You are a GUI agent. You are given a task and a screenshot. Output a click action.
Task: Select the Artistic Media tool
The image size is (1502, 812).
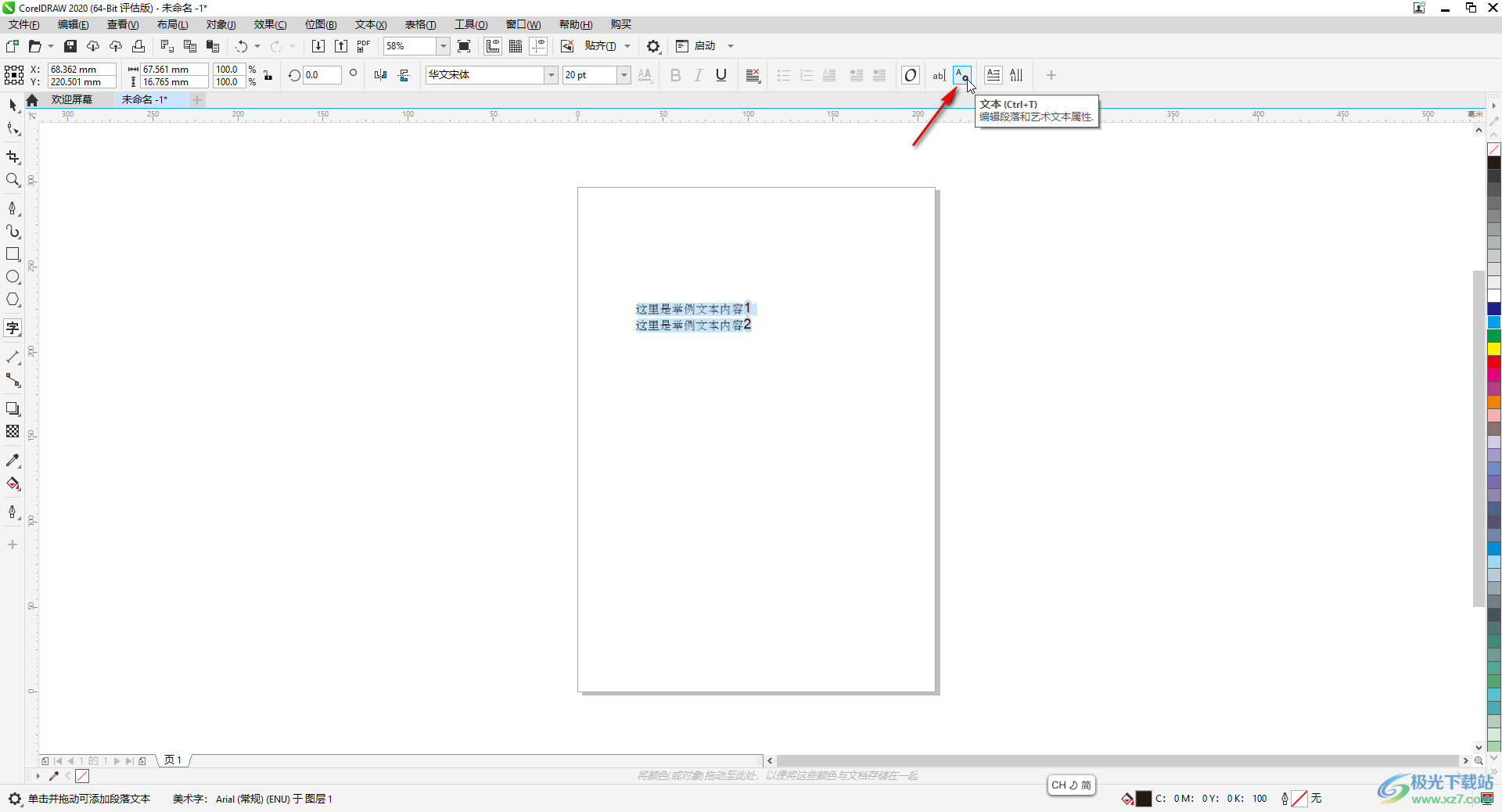tap(13, 232)
